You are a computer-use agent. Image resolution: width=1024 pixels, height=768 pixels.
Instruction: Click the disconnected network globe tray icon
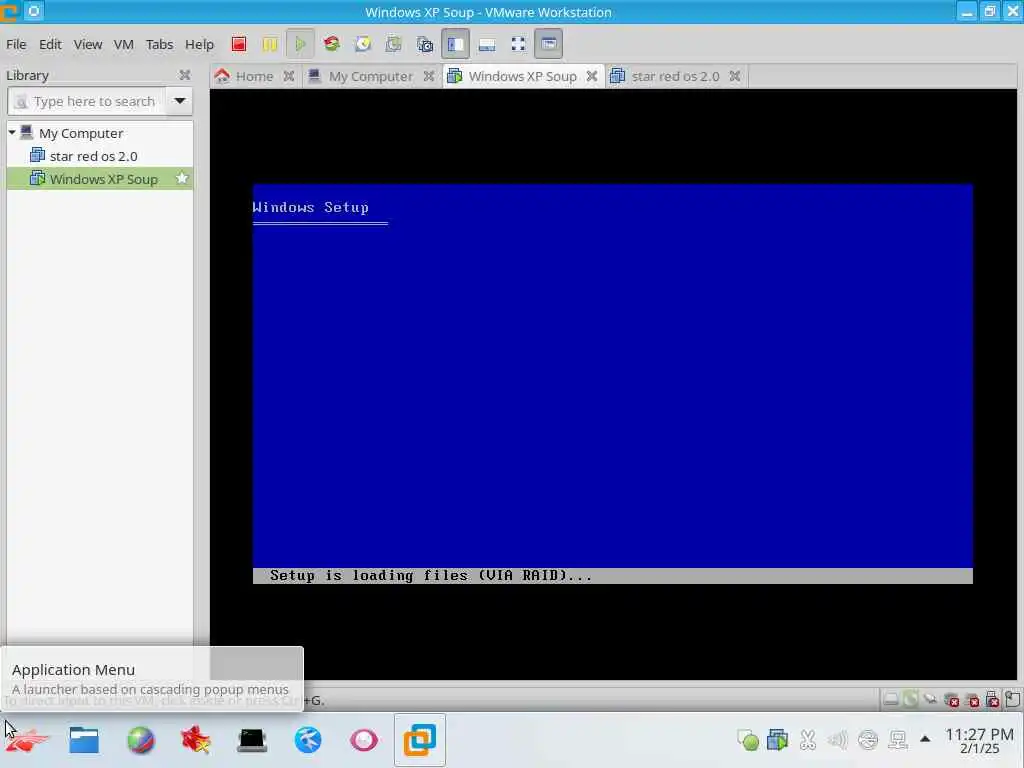(x=868, y=740)
